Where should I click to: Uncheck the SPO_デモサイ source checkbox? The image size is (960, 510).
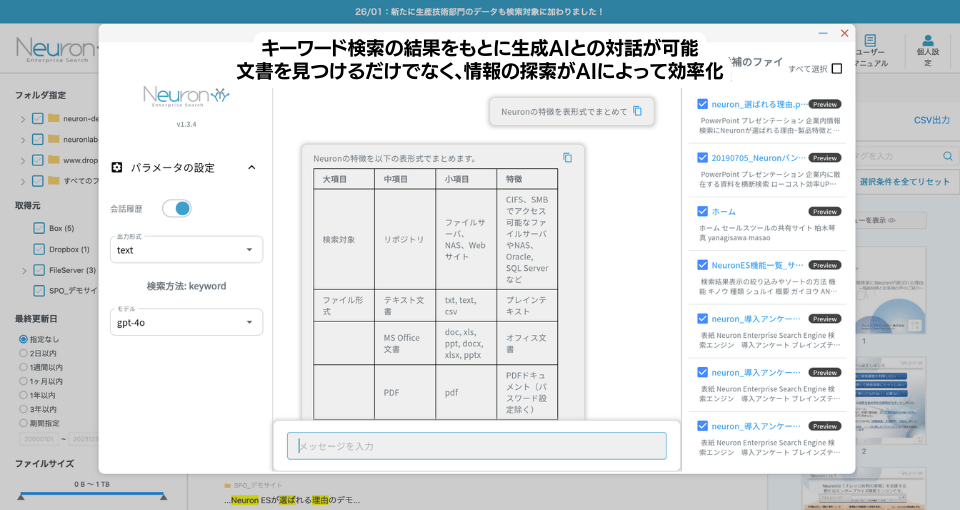(x=39, y=291)
